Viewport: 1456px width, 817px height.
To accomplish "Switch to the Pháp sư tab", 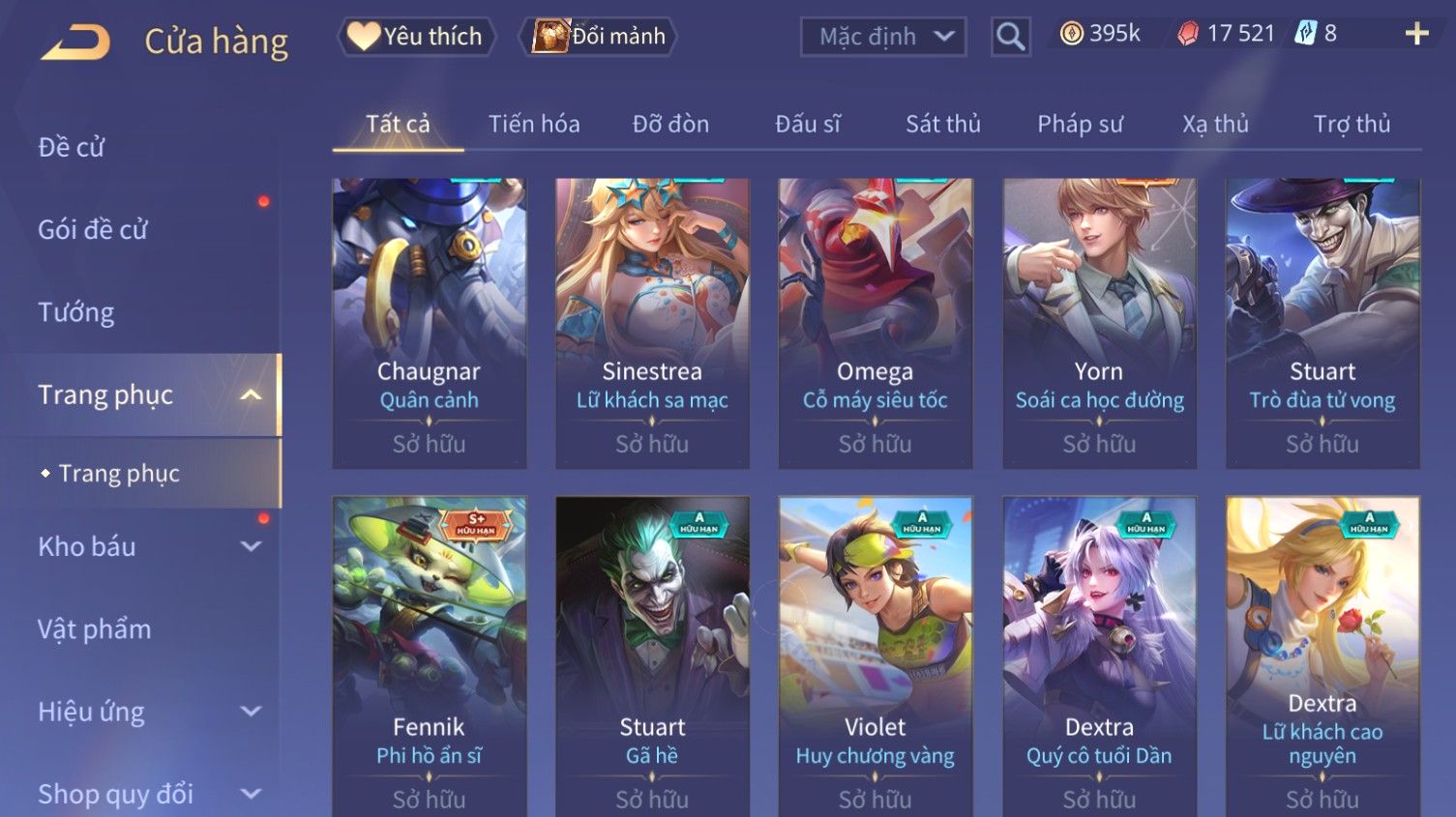I will [x=1080, y=124].
